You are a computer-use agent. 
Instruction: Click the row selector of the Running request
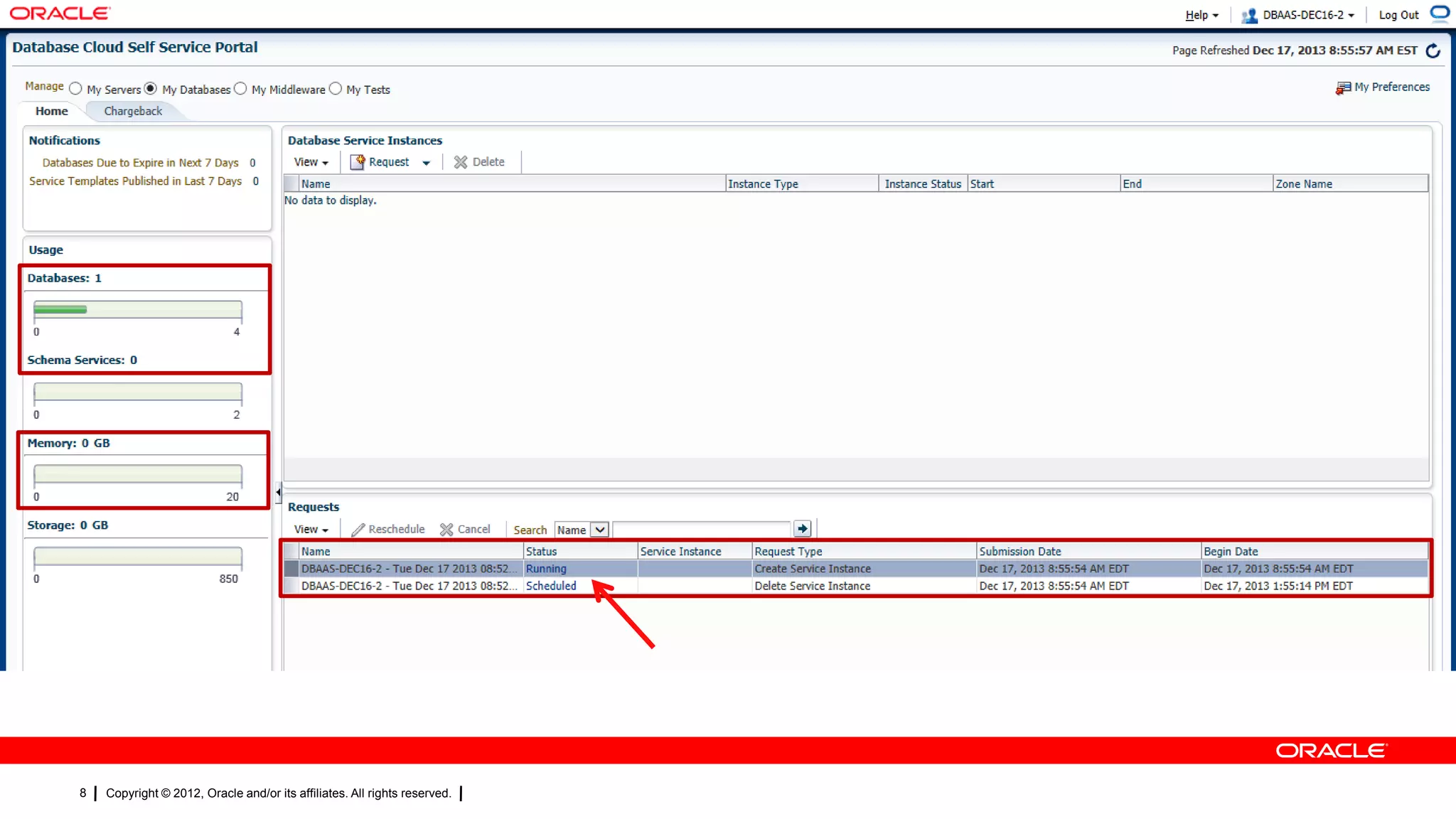[291, 569]
